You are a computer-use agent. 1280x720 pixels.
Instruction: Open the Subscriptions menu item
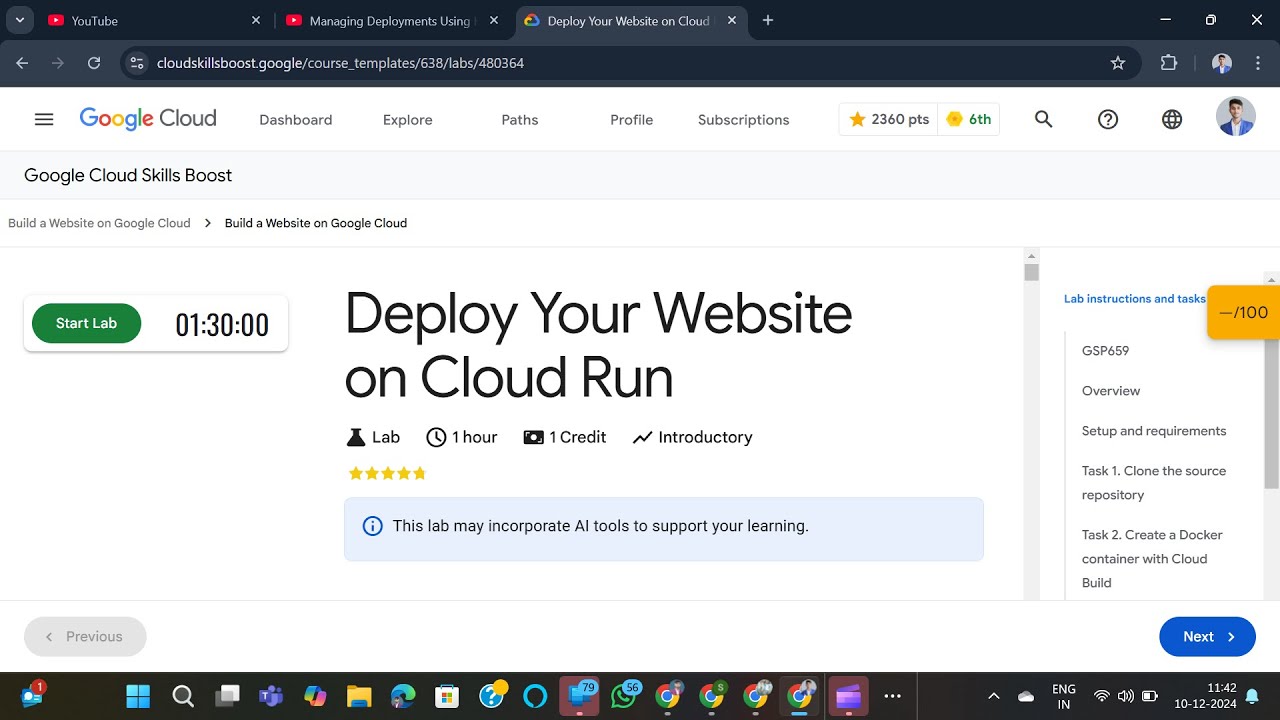744,120
